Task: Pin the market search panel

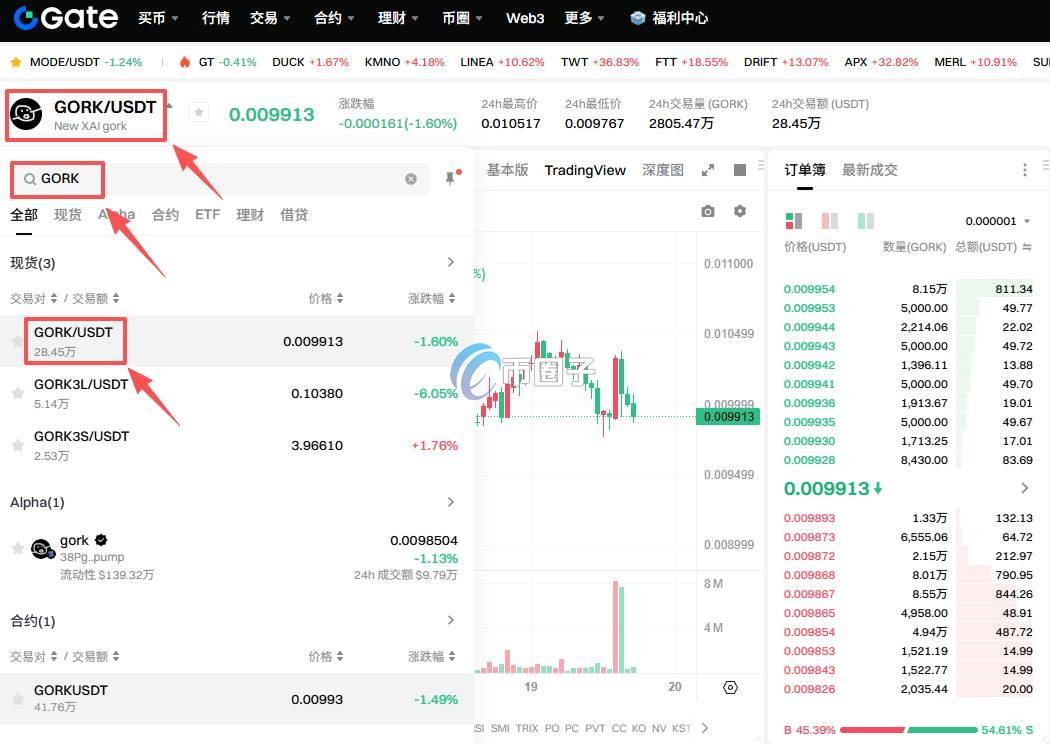Action: (x=450, y=179)
